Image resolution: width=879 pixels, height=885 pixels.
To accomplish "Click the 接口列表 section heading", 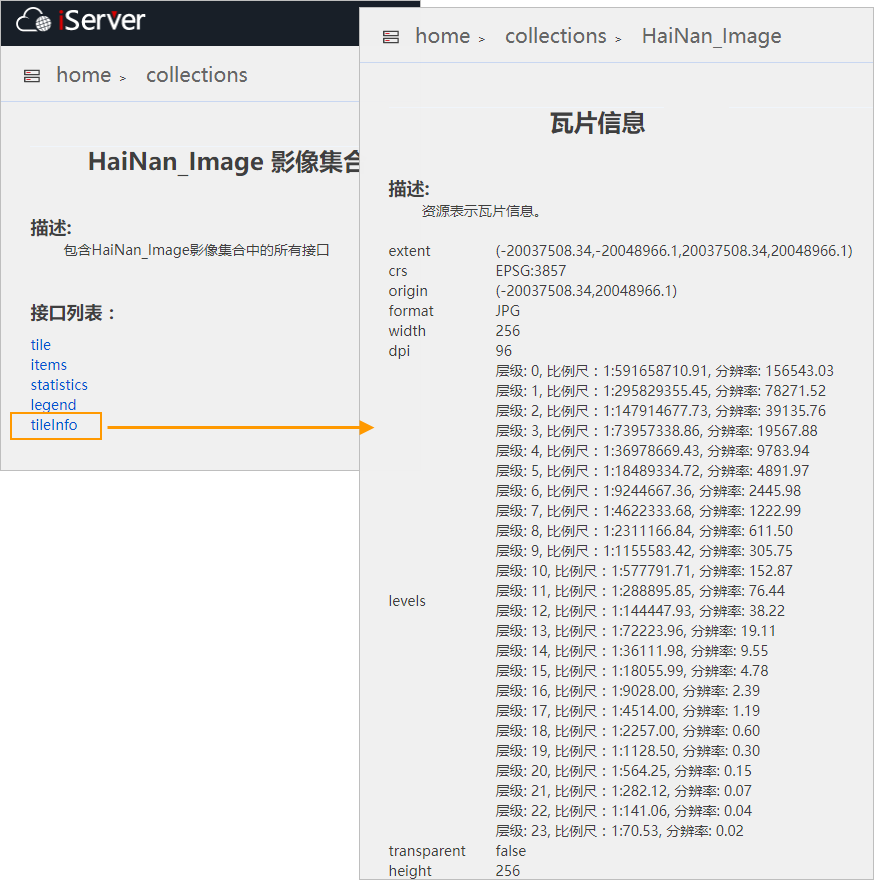I will click(x=73, y=313).
